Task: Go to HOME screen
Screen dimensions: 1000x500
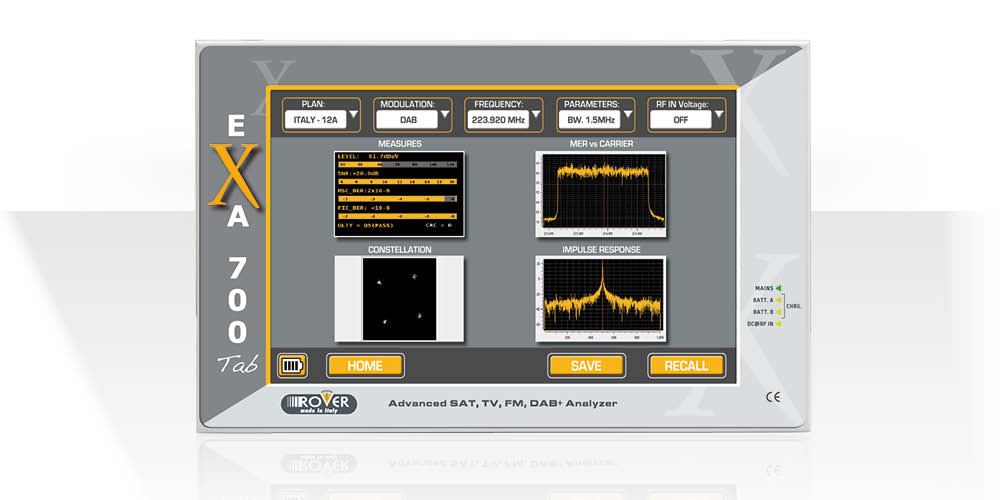Action: click(x=365, y=365)
